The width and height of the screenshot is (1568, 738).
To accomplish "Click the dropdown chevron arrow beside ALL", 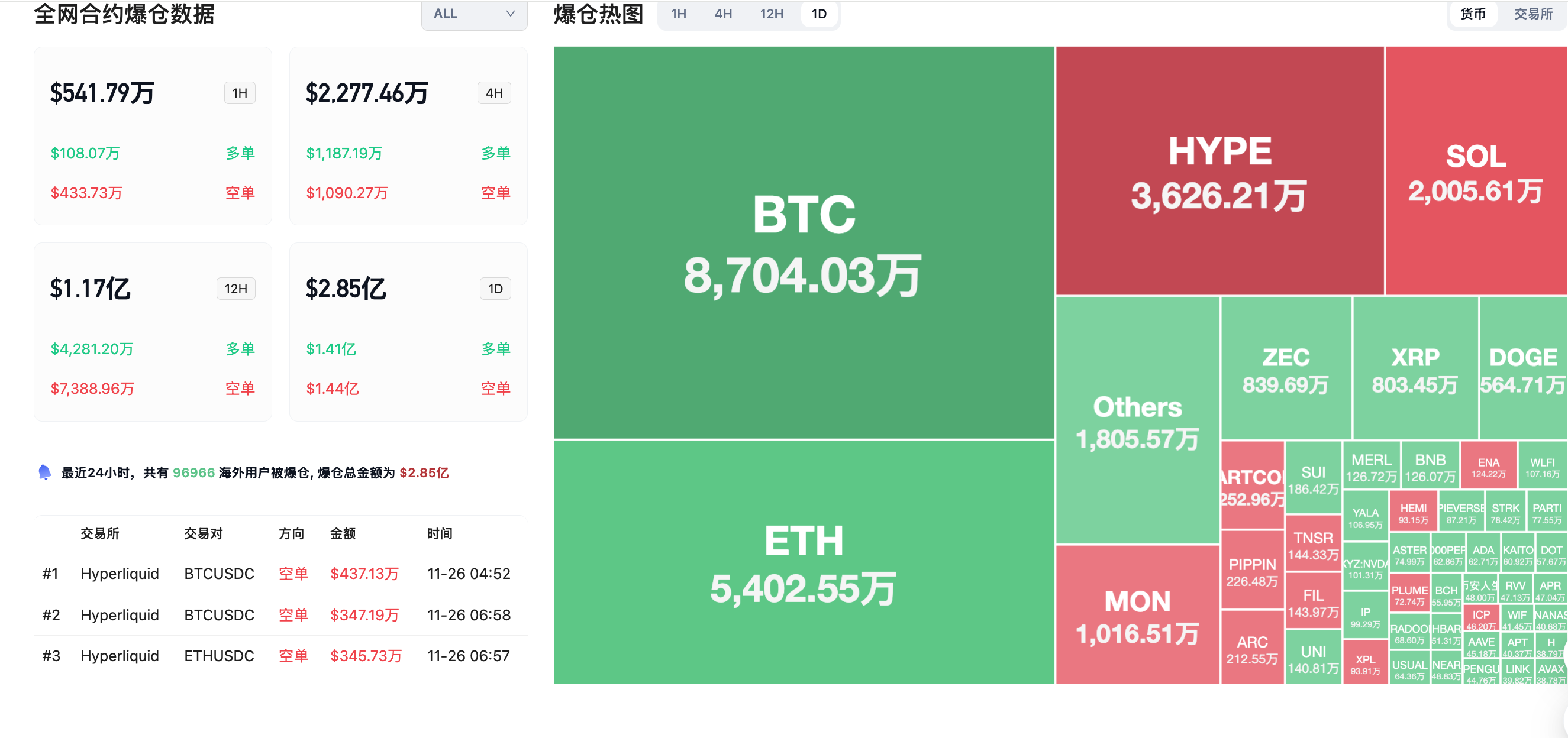I will [510, 14].
